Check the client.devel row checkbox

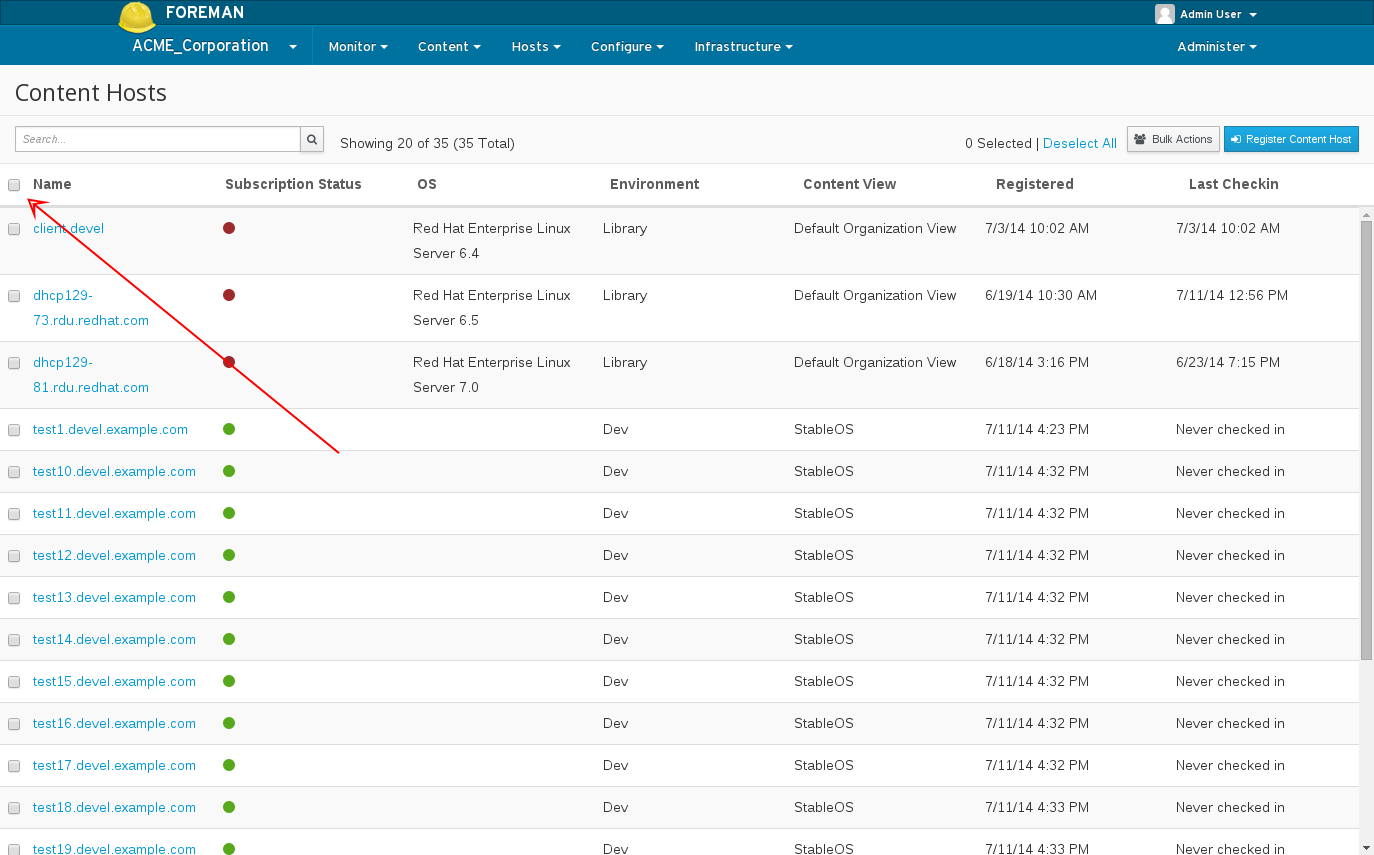coord(14,229)
